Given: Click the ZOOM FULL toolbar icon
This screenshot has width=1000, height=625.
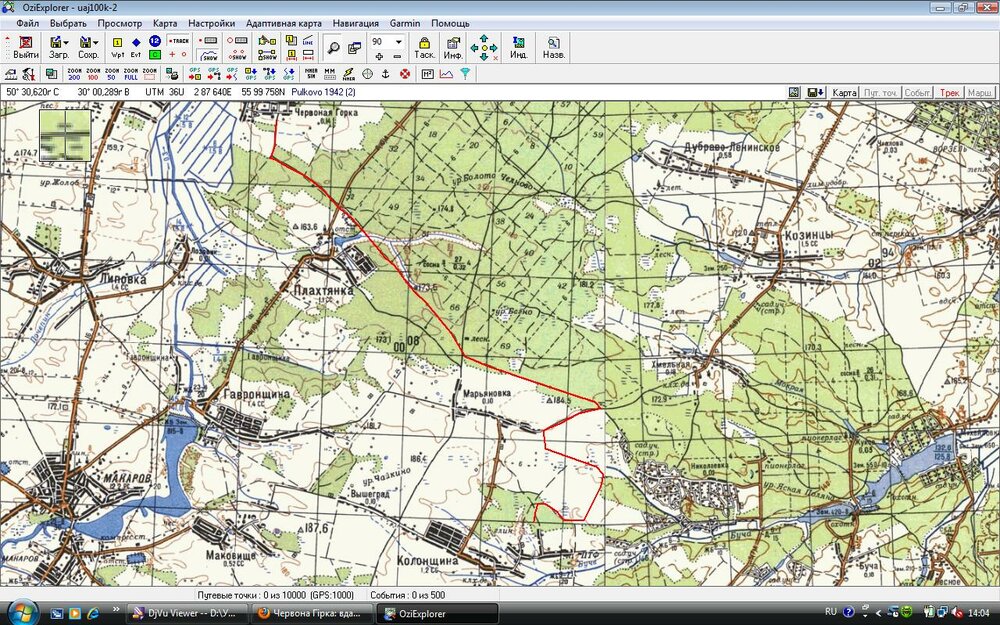Looking at the screenshot, I should point(130,74).
